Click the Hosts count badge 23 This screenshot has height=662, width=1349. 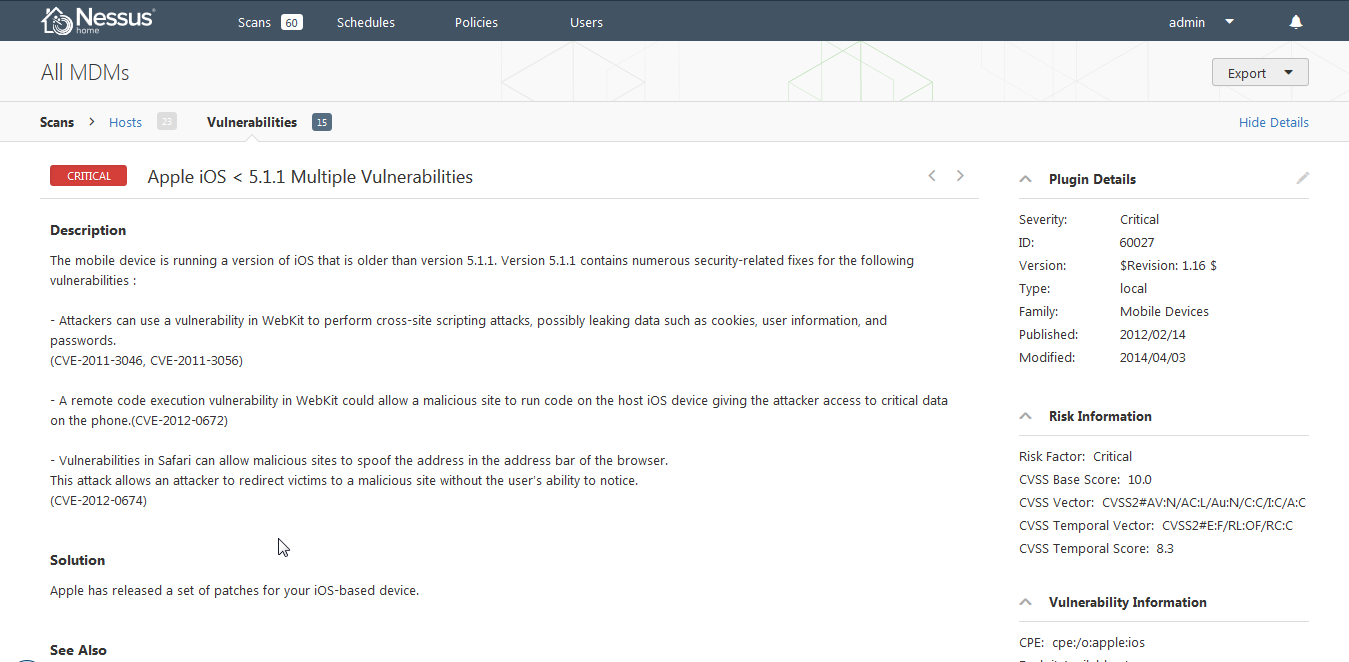pos(166,122)
